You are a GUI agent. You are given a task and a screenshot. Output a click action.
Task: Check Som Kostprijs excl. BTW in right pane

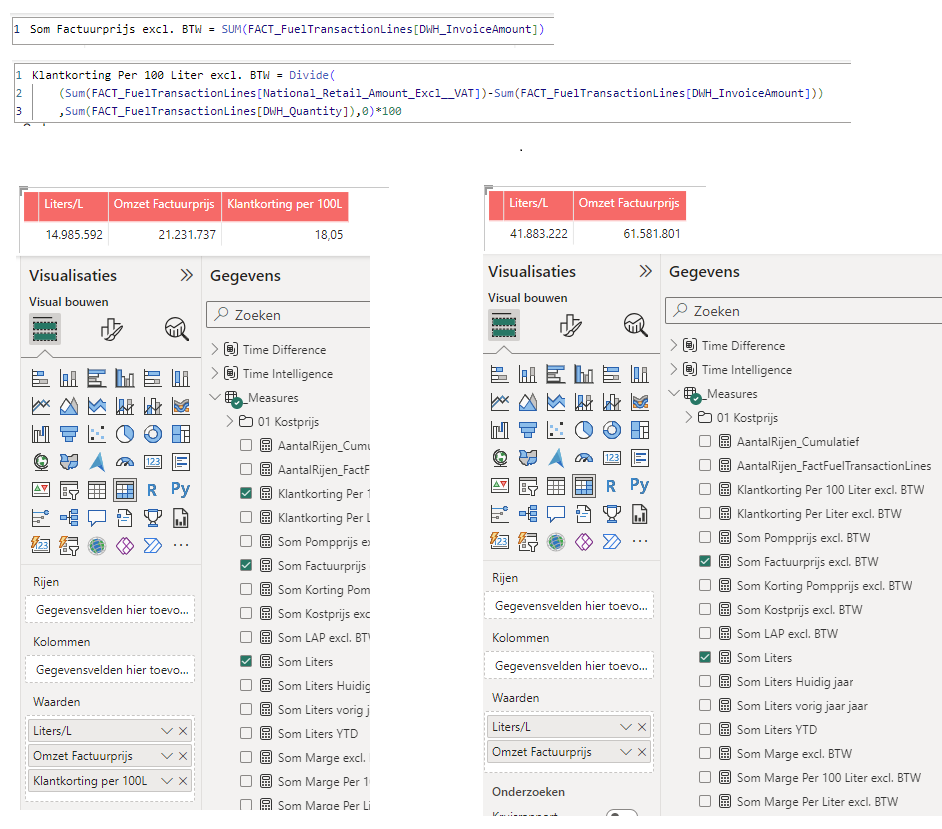(705, 609)
